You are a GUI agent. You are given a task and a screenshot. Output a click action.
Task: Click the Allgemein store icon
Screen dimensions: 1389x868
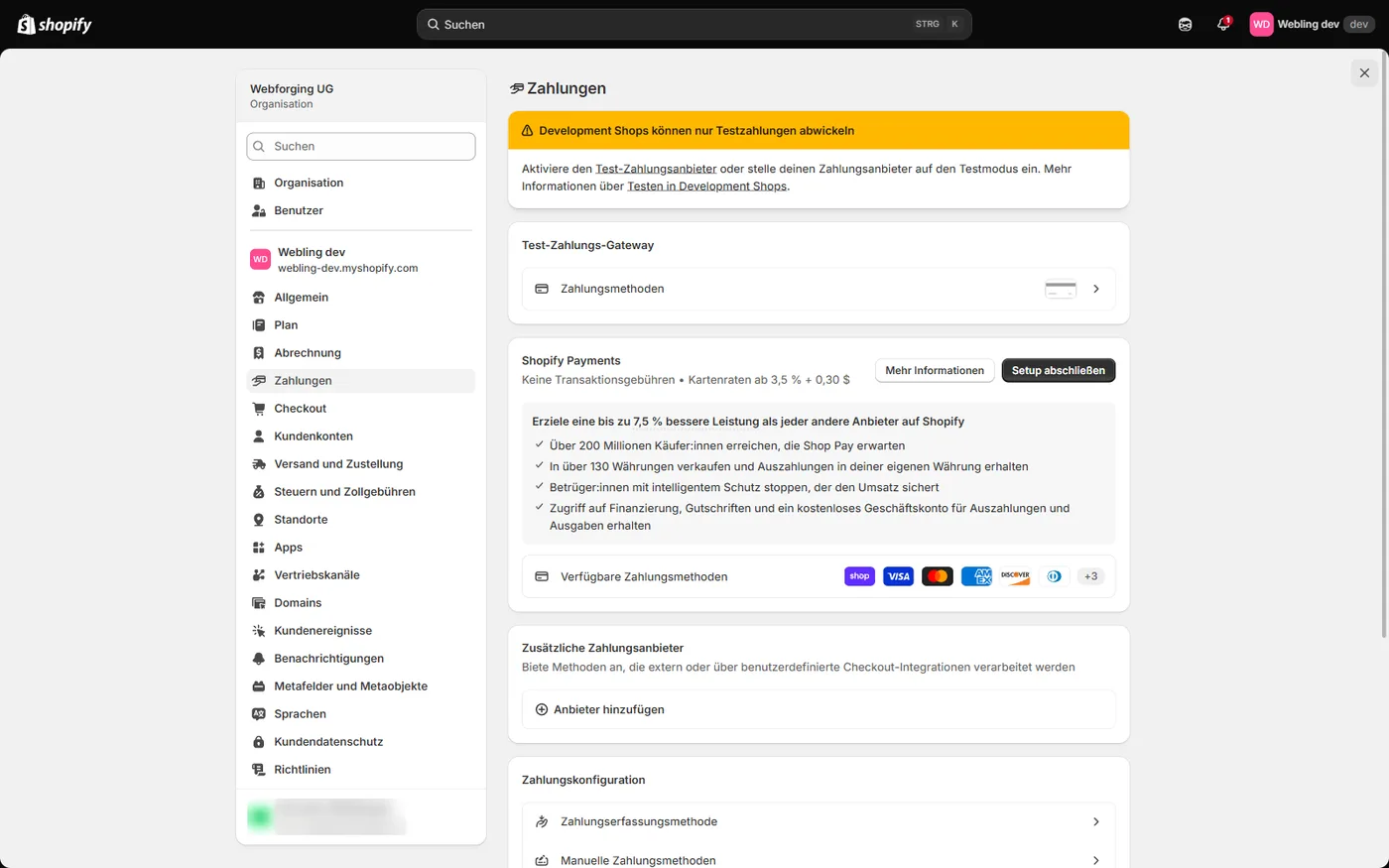coord(259,298)
